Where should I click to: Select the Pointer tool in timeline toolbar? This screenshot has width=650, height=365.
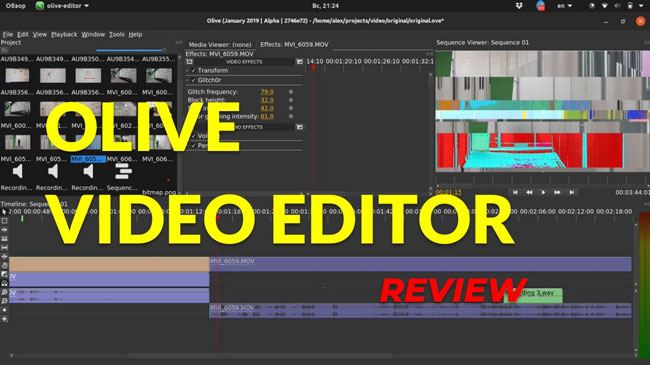(5, 212)
